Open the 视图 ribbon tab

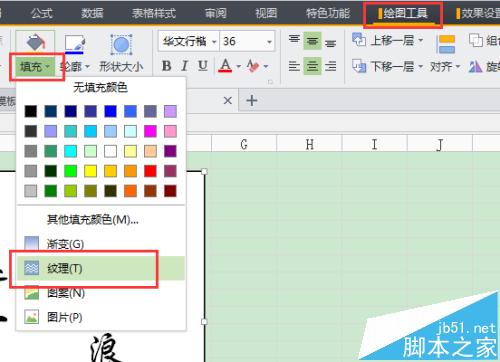(266, 13)
